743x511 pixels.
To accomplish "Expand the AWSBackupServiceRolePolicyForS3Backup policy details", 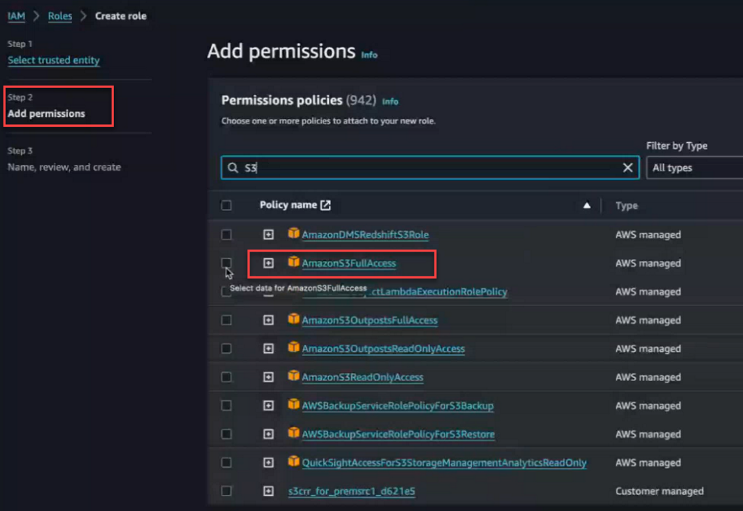I will [x=269, y=405].
